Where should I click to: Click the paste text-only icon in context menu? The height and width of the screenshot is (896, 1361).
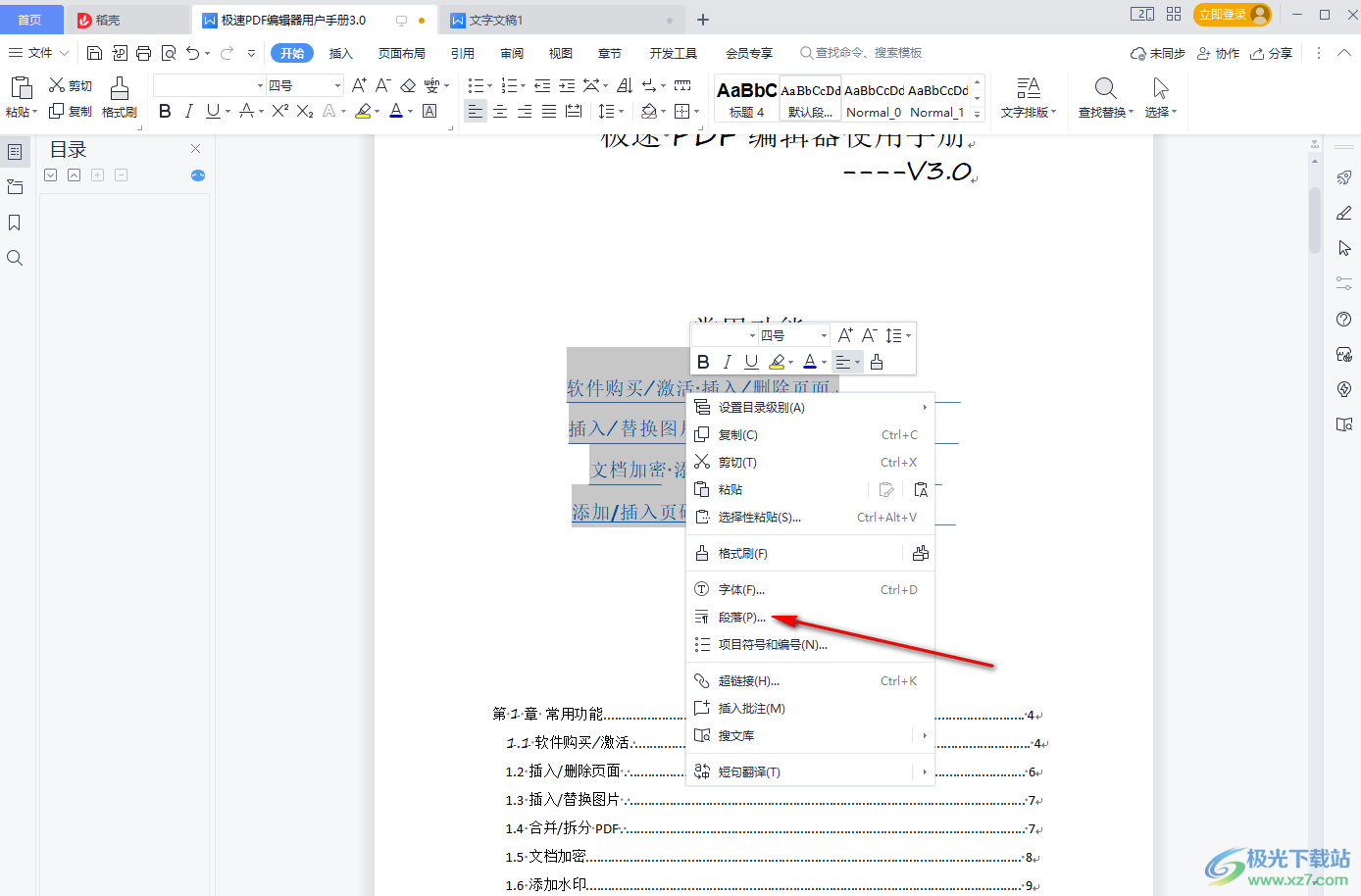pyautogui.click(x=921, y=489)
